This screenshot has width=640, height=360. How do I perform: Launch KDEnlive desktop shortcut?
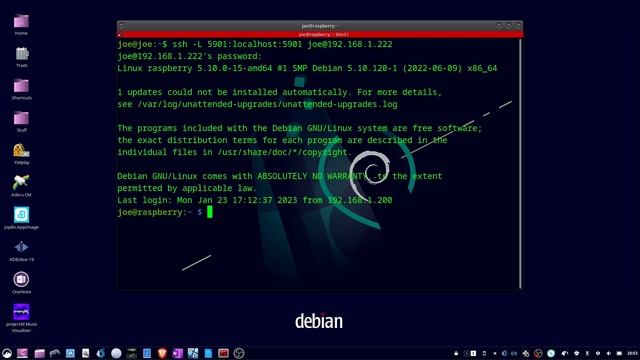21,247
